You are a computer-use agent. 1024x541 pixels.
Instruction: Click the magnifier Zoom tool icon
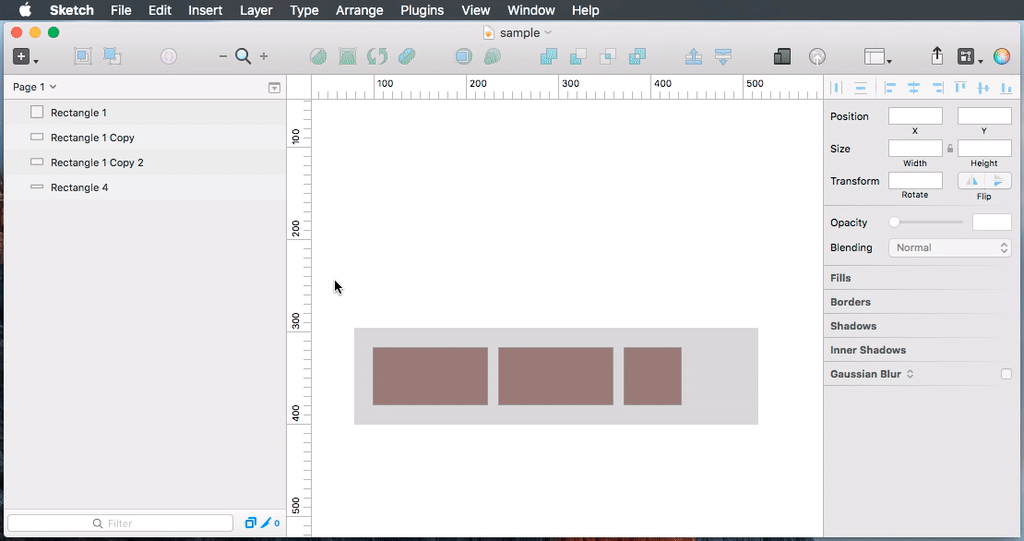243,57
